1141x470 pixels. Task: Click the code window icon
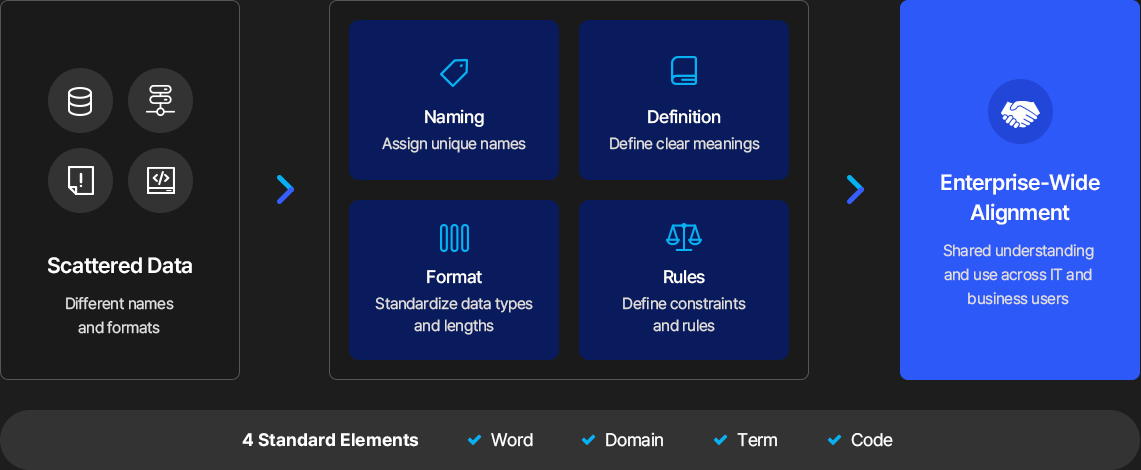160,180
